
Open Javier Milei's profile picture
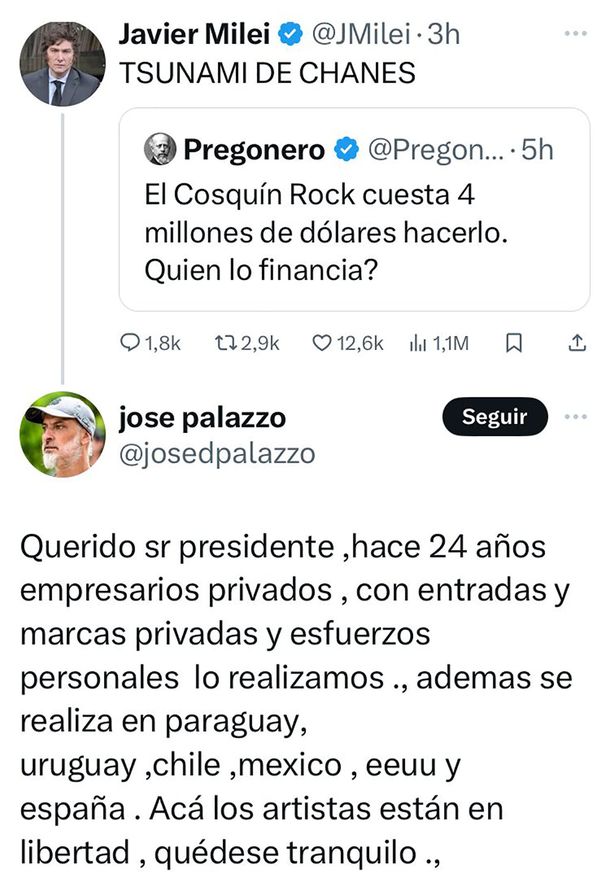(62, 63)
